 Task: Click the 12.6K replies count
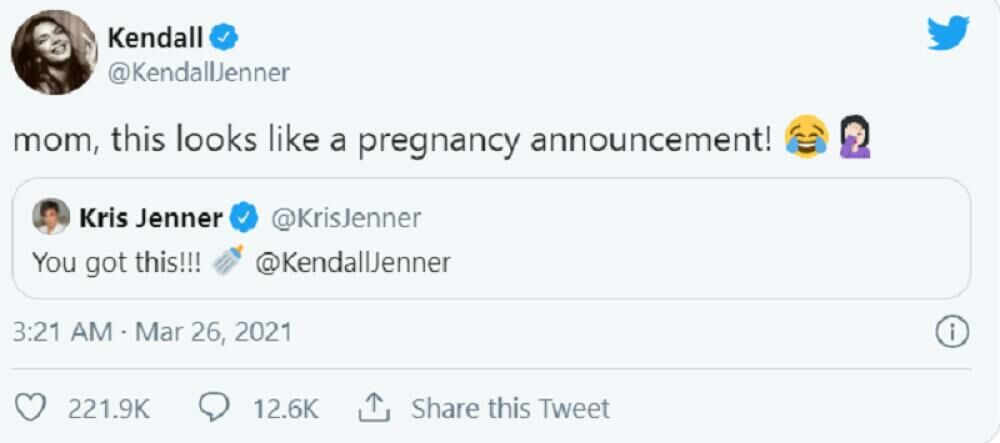(x=285, y=408)
